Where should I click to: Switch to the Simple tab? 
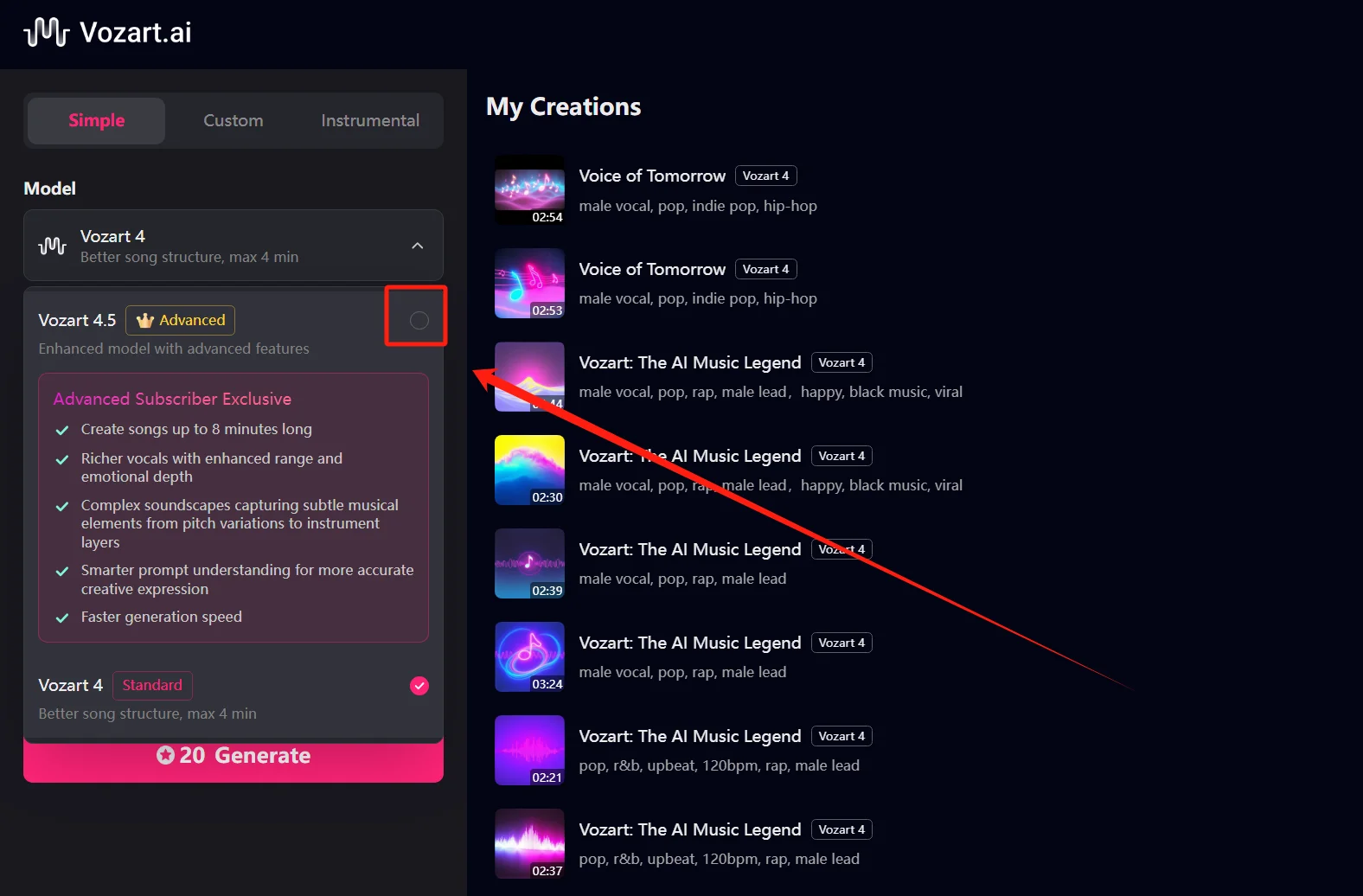pyautogui.click(x=96, y=120)
